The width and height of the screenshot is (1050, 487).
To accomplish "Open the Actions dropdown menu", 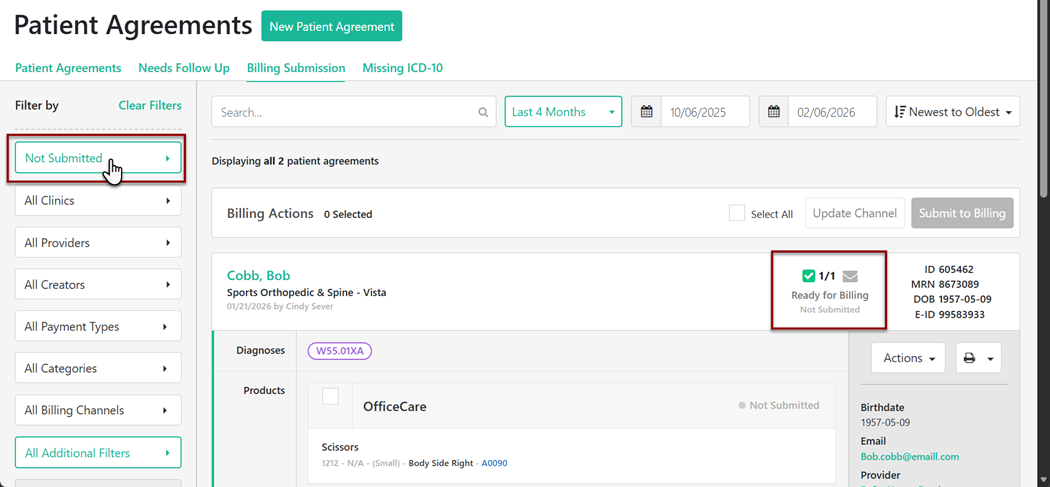I will click(x=908, y=358).
